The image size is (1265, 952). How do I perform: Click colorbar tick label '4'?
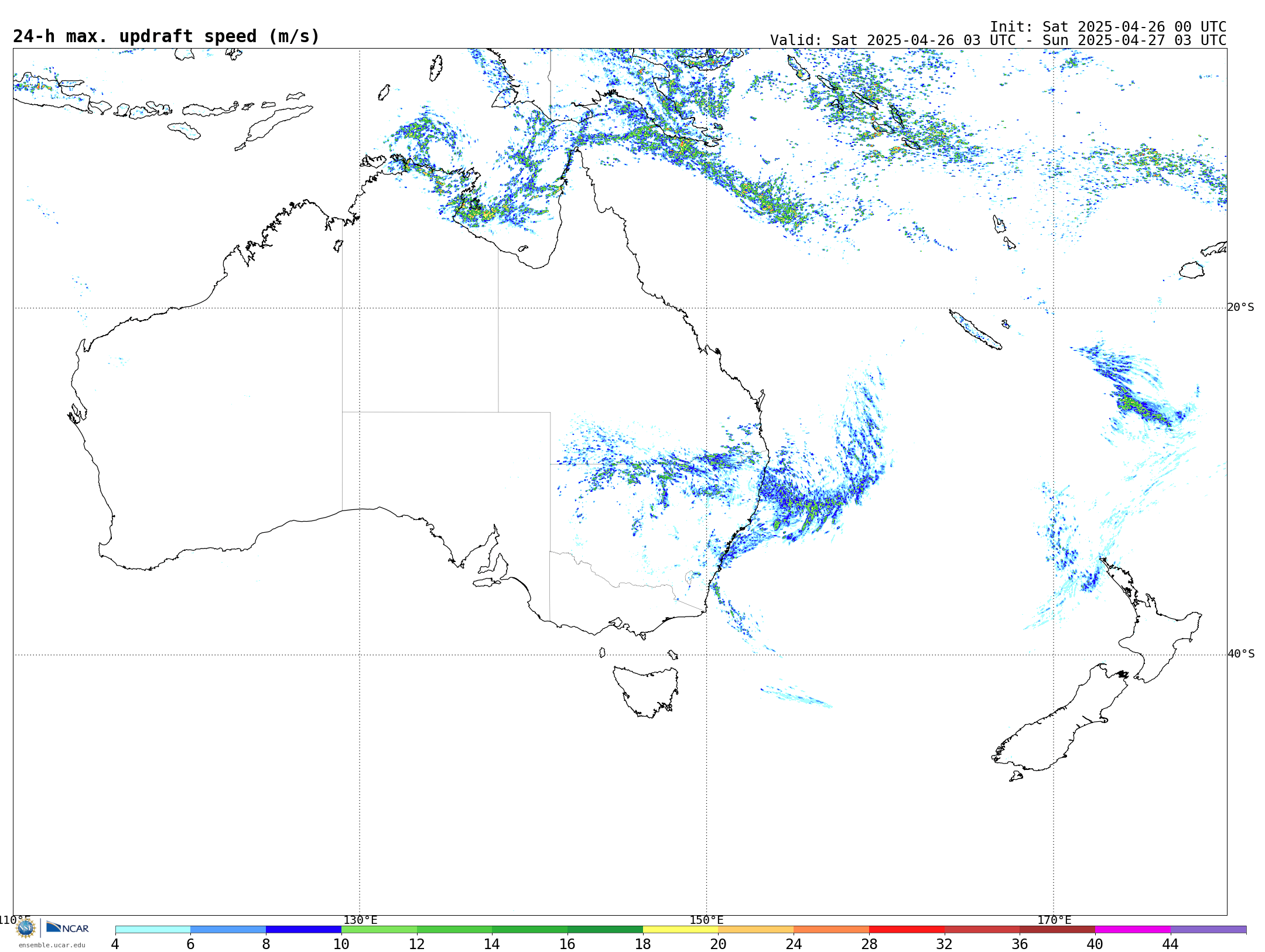pyautogui.click(x=115, y=944)
